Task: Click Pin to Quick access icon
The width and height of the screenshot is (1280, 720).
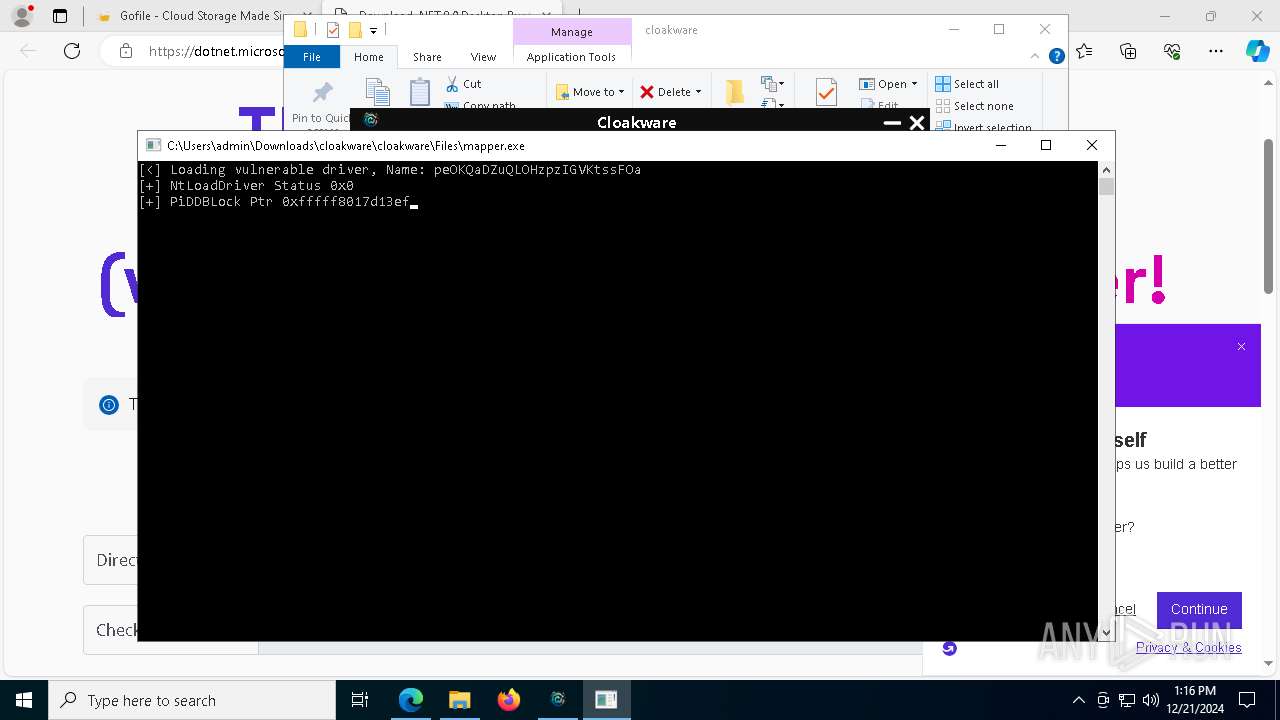Action: point(322,93)
